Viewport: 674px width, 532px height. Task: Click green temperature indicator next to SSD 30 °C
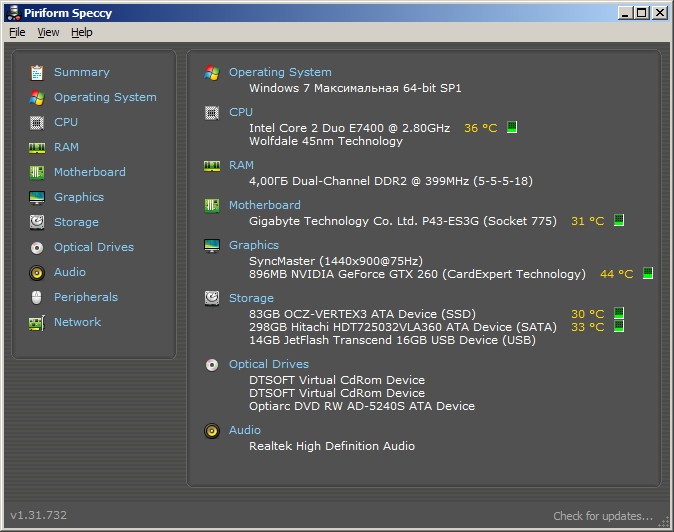pos(619,313)
